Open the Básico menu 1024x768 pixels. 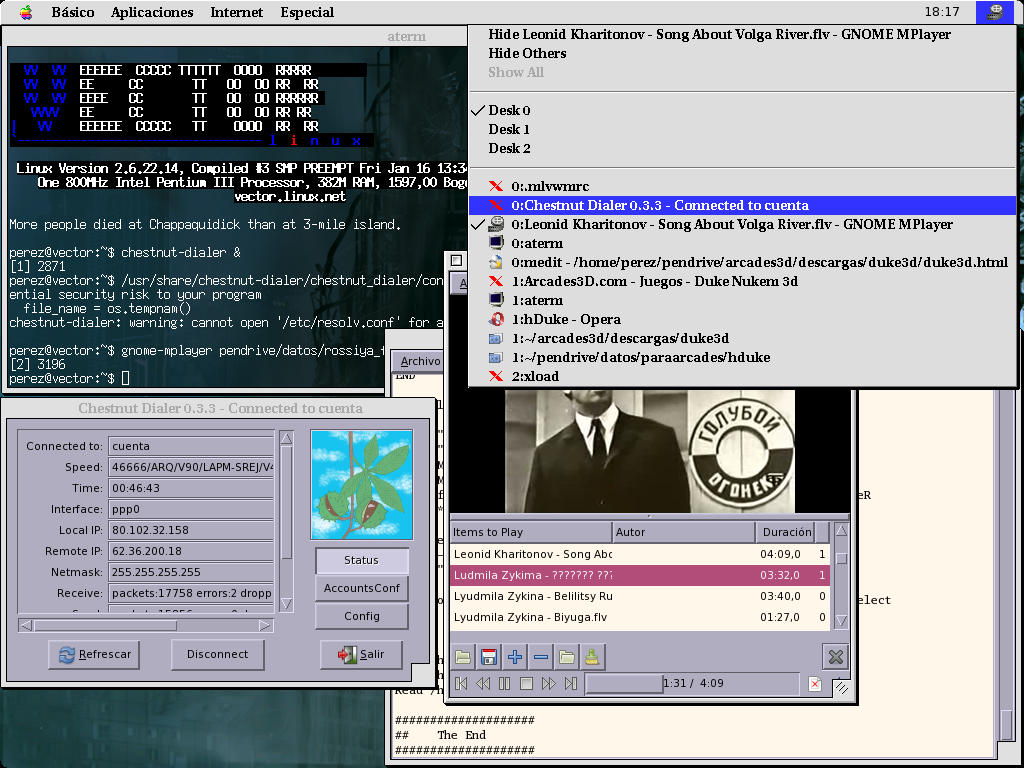72,12
